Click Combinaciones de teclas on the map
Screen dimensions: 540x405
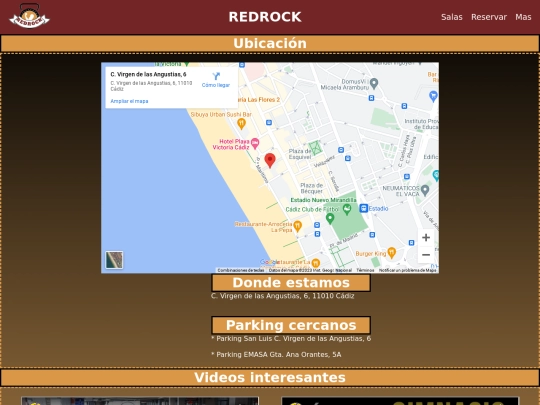coord(241,270)
